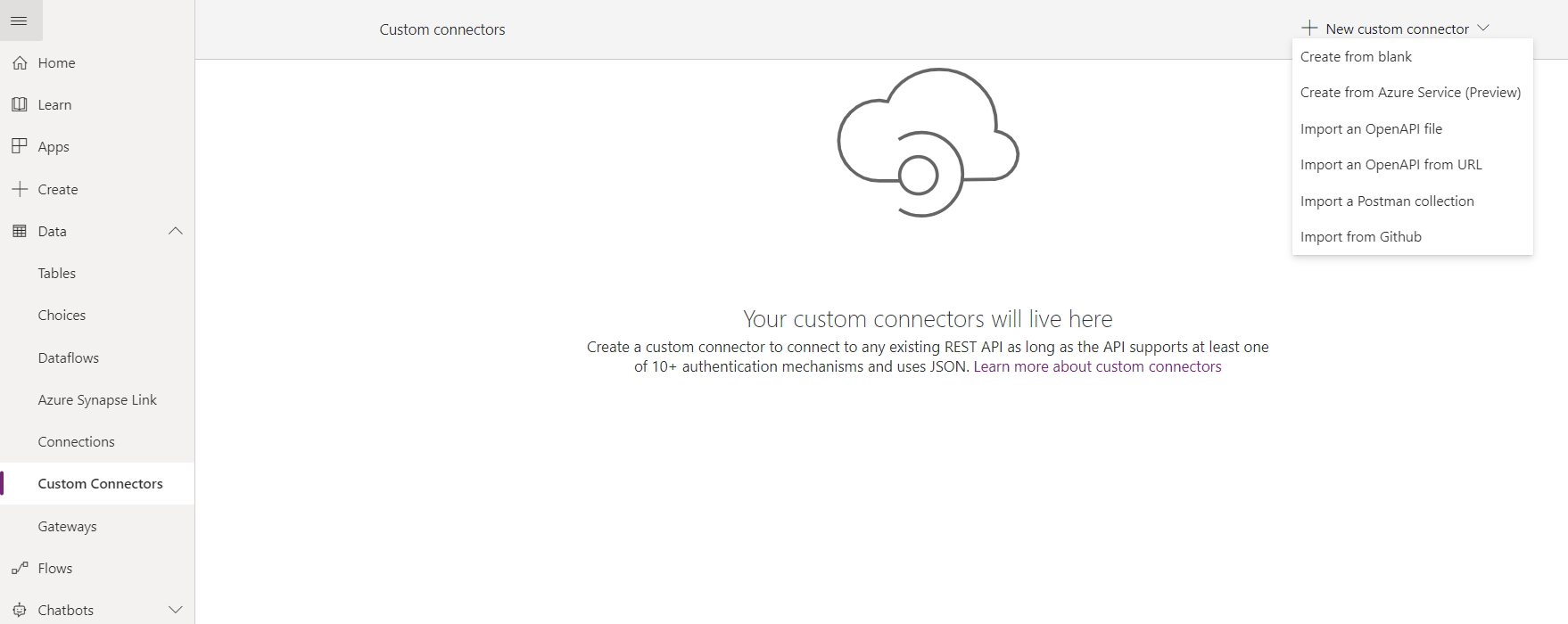Screen dimensions: 1568x624
Task: Open Learn more about custom connectors link
Action: point(1097,367)
